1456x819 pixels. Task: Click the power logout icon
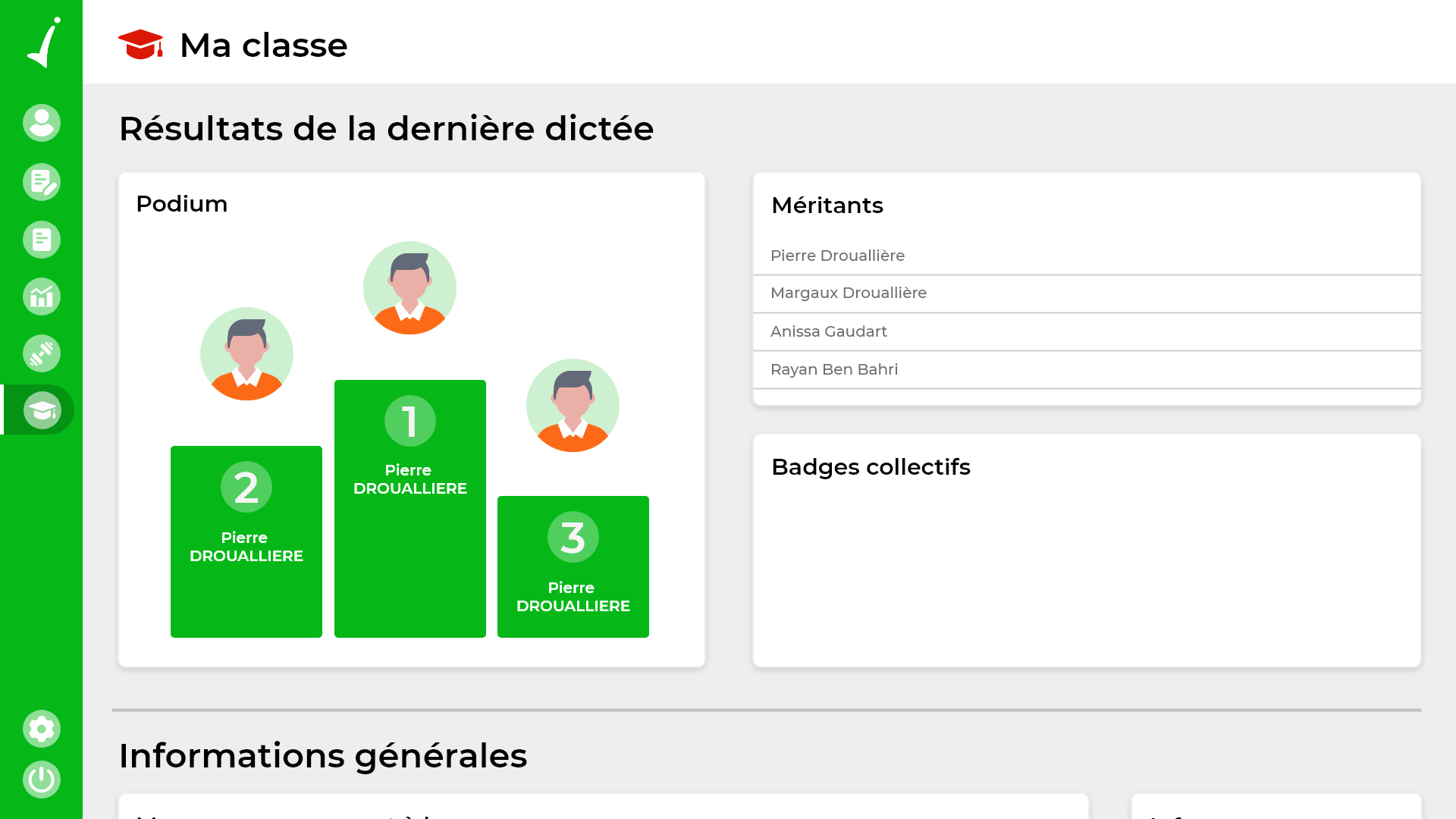click(42, 780)
